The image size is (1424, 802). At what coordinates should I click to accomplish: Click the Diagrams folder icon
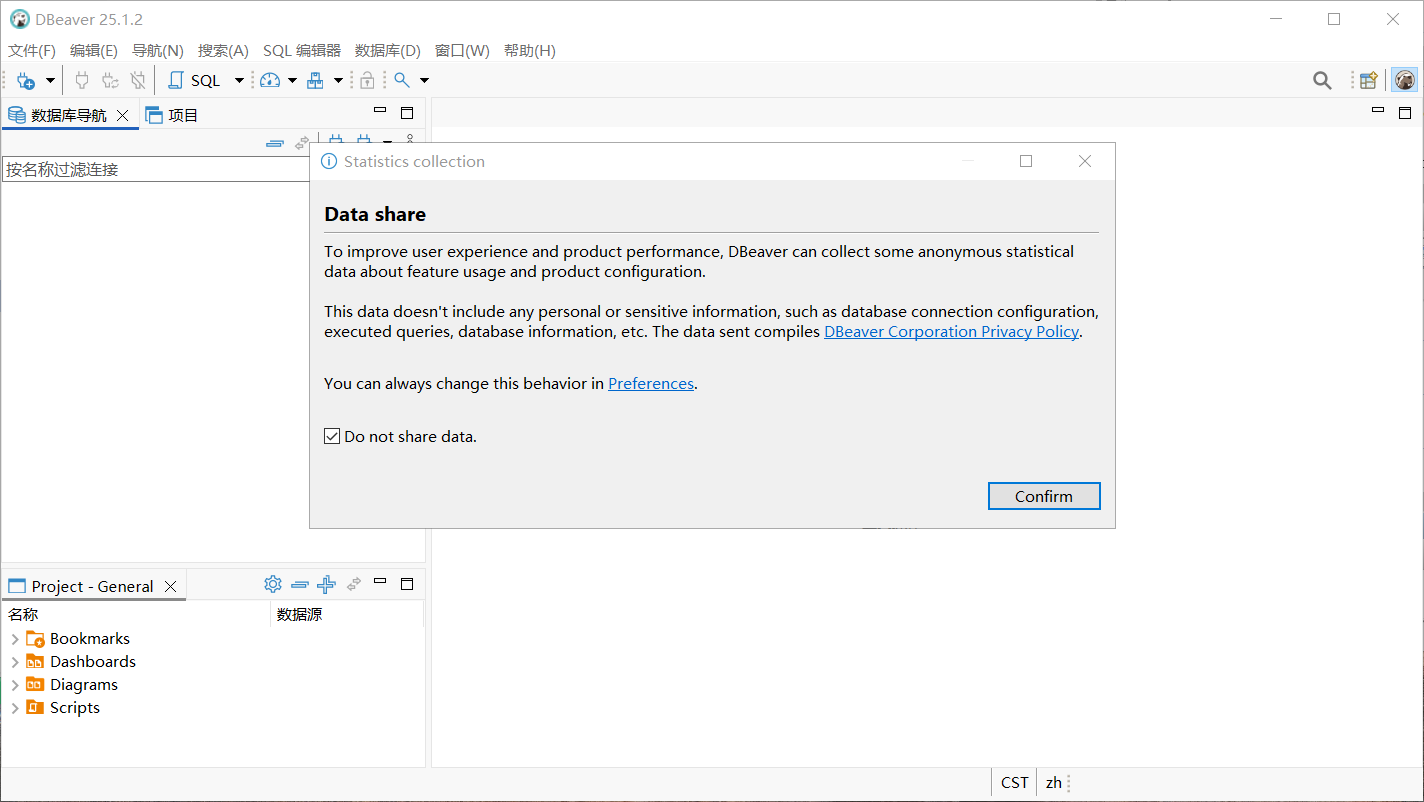tap(35, 685)
